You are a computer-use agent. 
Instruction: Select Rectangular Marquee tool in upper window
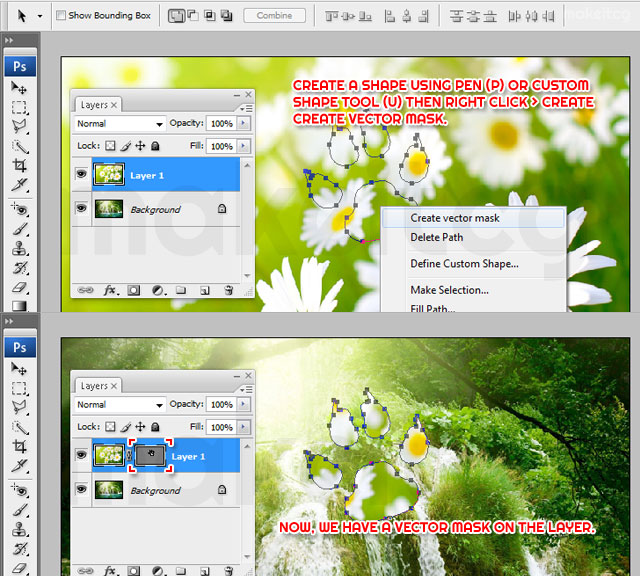[x=19, y=107]
